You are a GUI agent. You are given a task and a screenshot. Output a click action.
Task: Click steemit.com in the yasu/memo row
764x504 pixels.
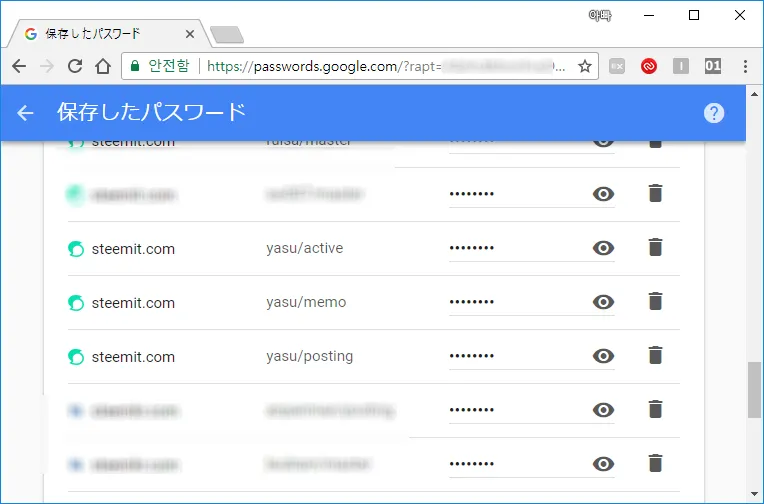(x=133, y=303)
